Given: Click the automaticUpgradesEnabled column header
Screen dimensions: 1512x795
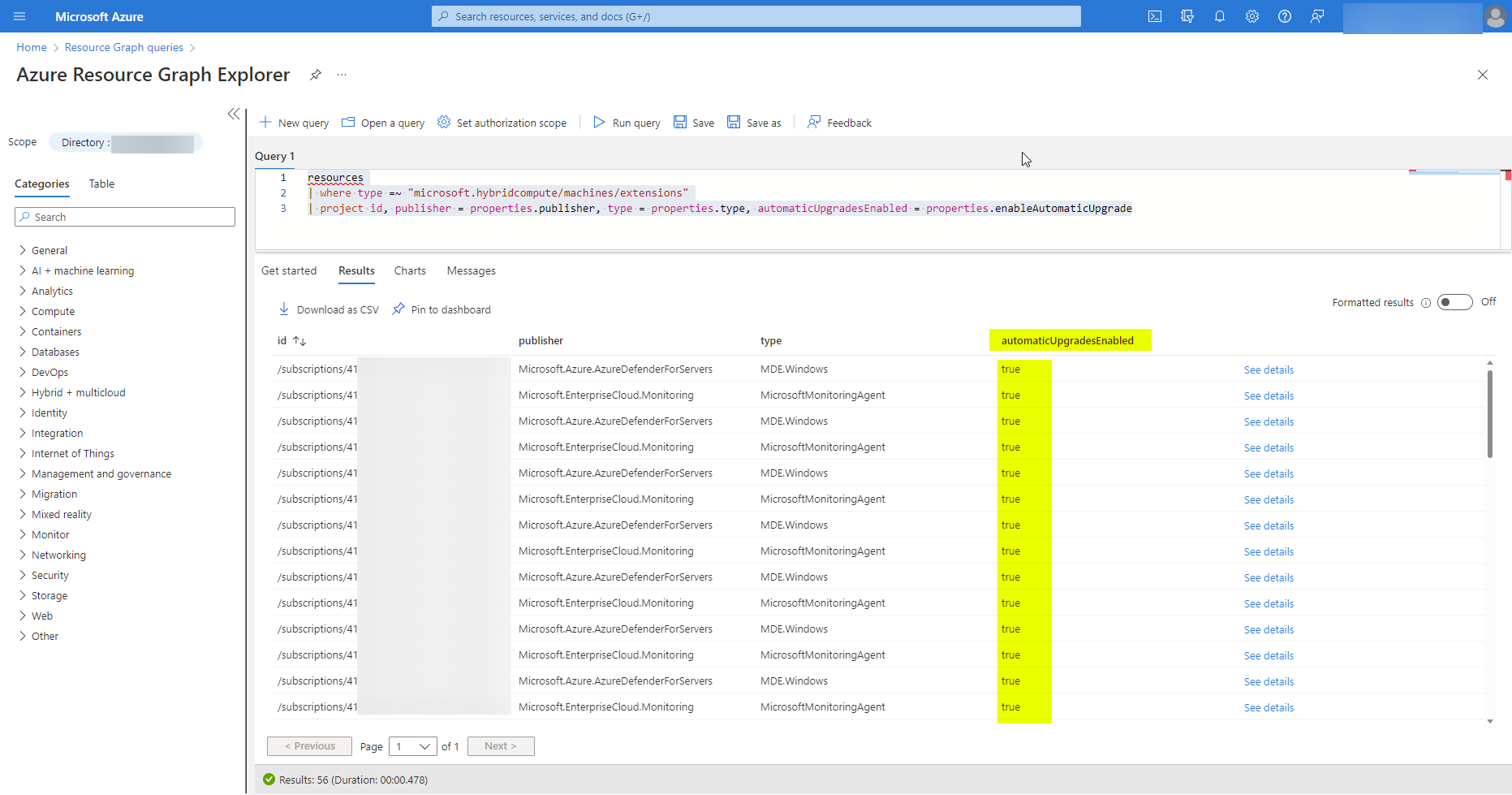Looking at the screenshot, I should [x=1067, y=340].
